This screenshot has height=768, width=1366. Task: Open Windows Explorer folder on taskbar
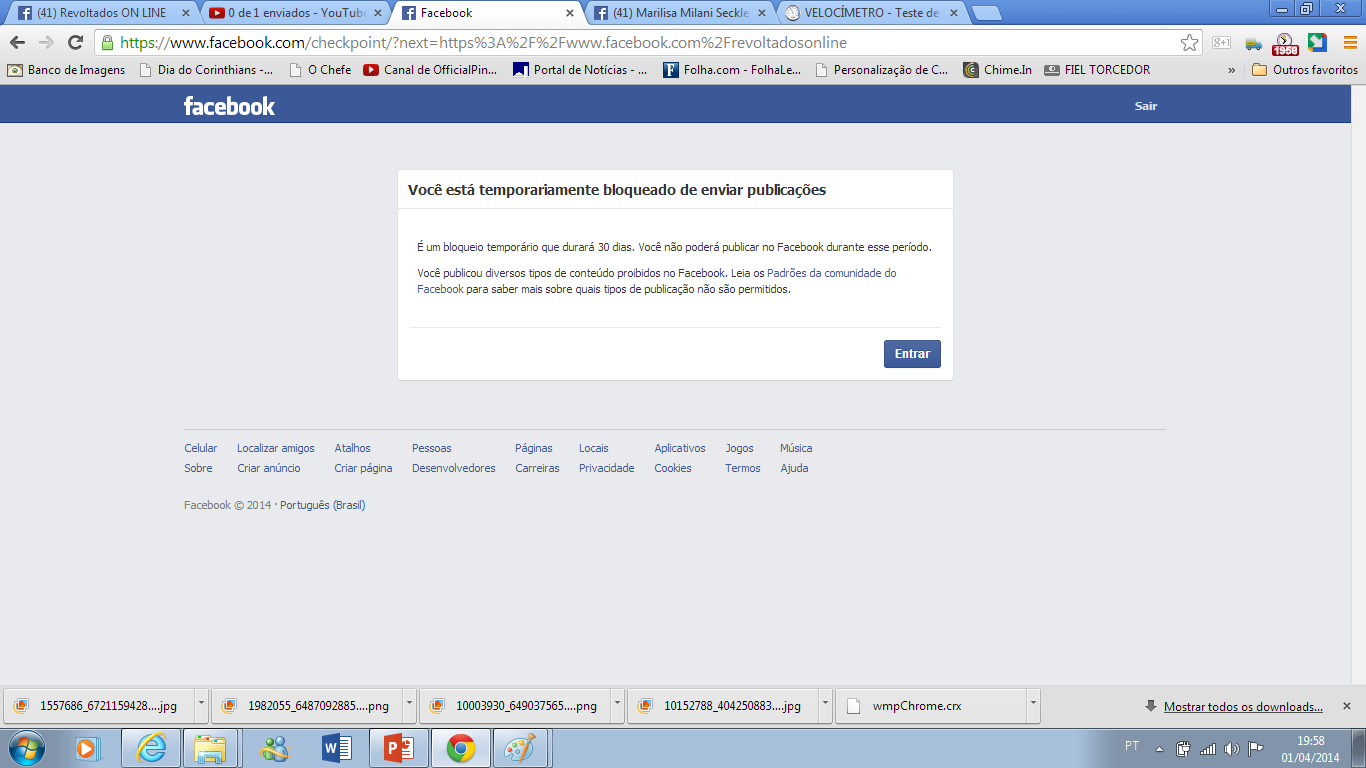pyautogui.click(x=211, y=748)
